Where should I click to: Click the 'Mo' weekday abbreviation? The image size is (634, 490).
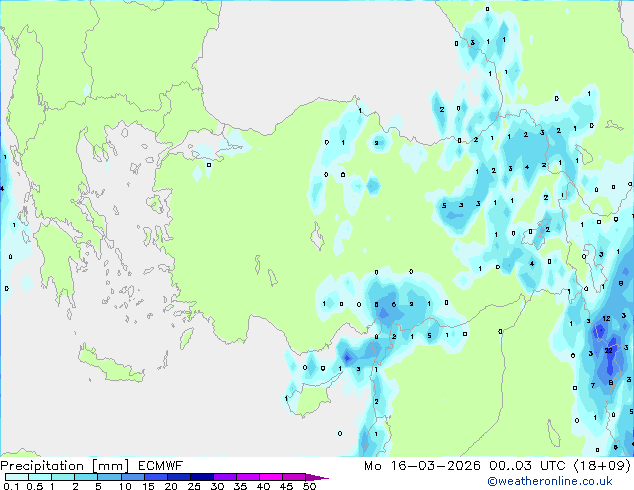point(372,466)
